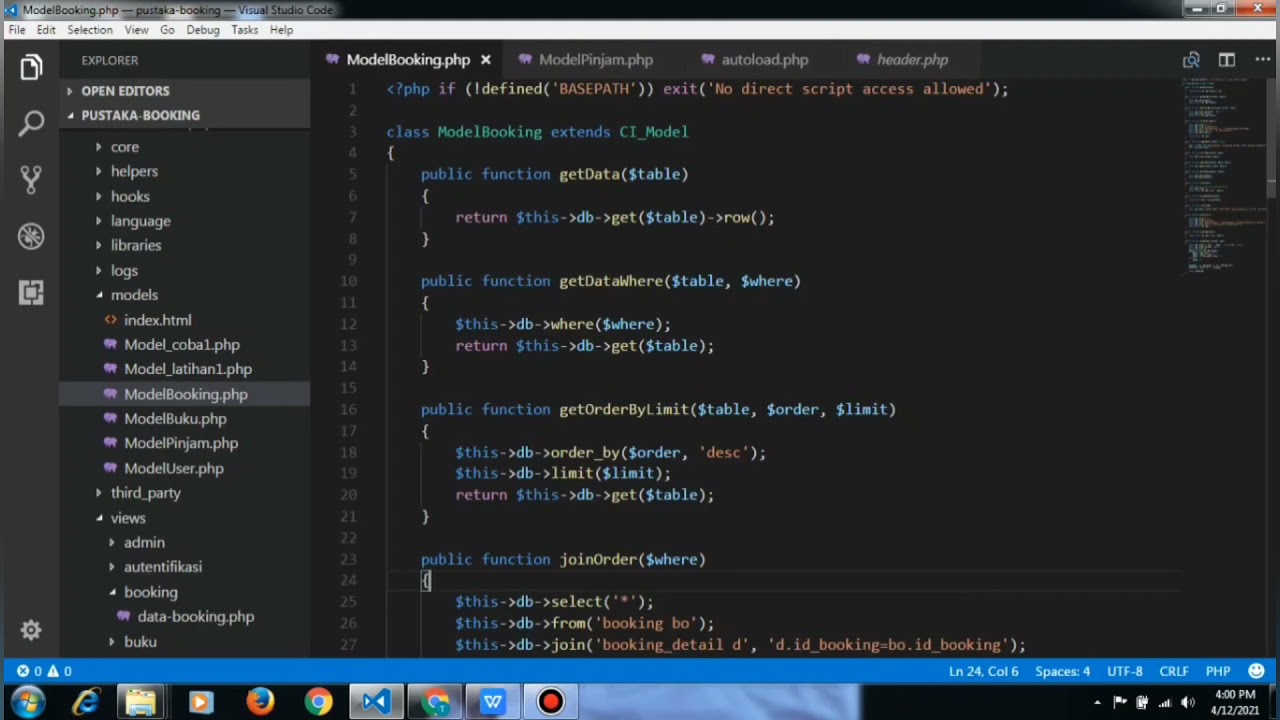Switch to the autoload.php tab
This screenshot has width=1280, height=720.
point(764,60)
